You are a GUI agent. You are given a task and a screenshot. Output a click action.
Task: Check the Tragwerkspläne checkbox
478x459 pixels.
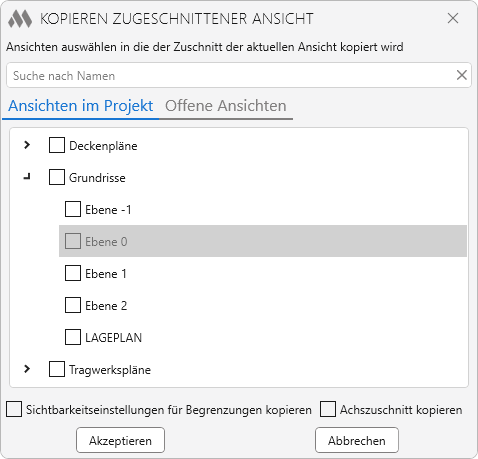coord(57,369)
